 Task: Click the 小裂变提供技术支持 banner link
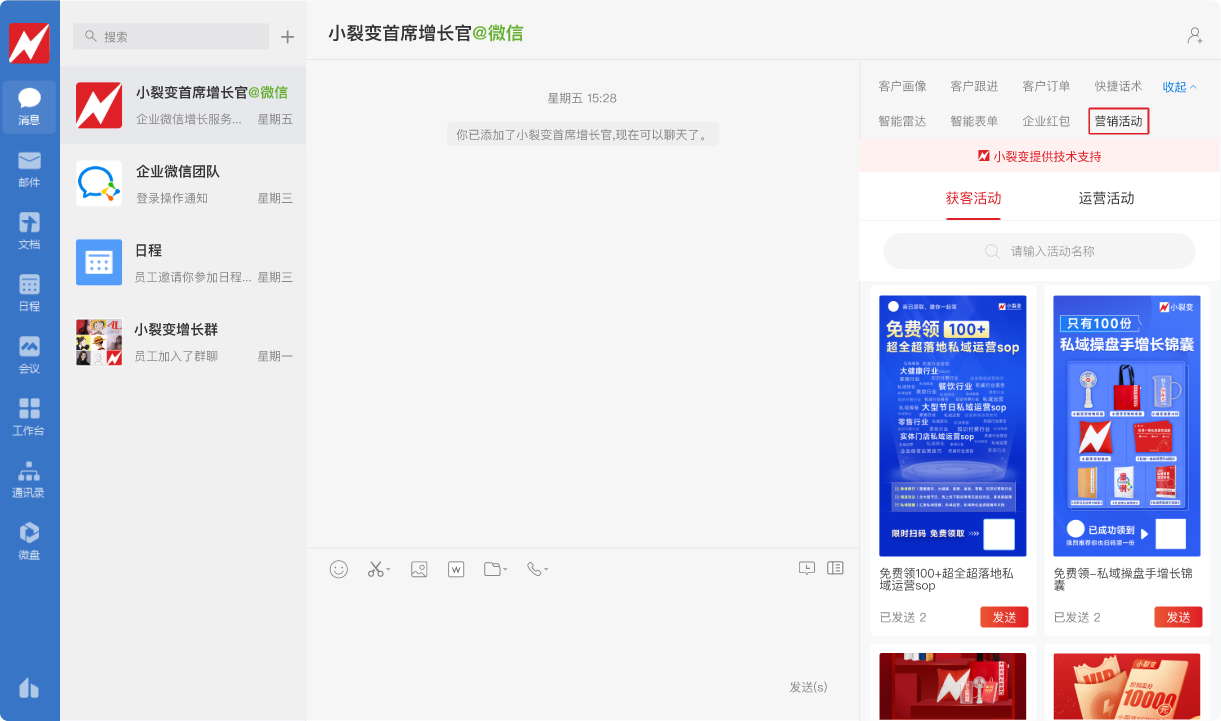pos(1040,156)
